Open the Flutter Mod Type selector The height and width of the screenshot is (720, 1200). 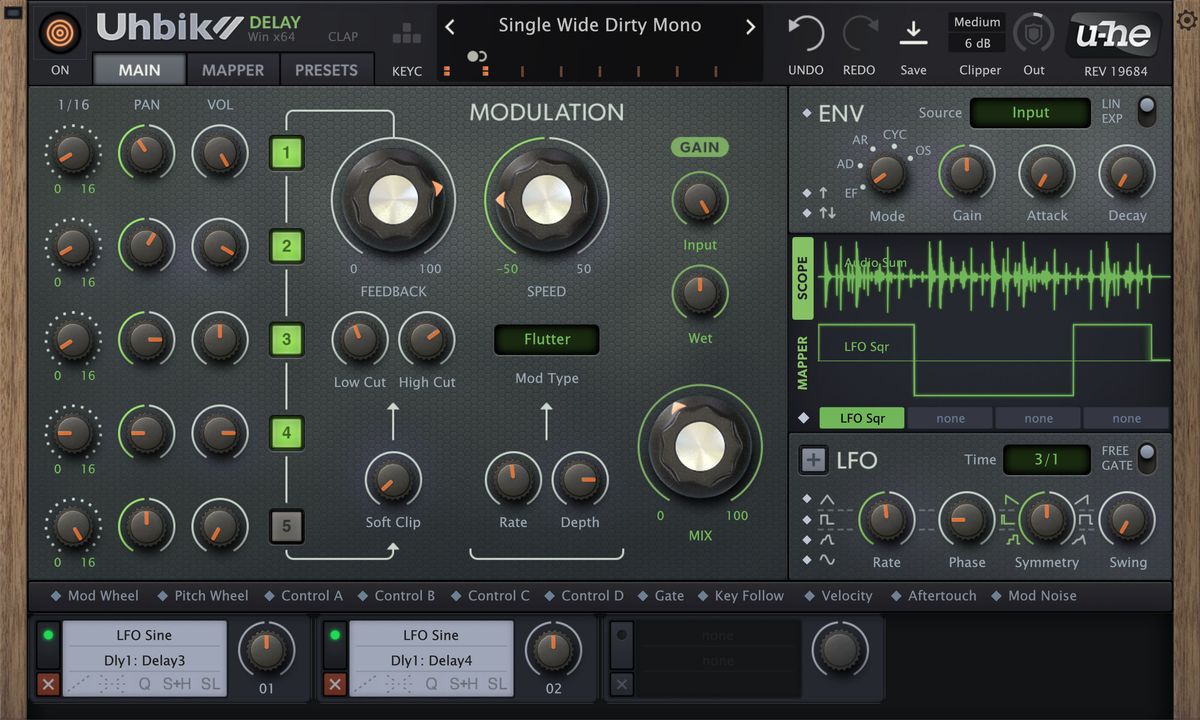tap(547, 339)
